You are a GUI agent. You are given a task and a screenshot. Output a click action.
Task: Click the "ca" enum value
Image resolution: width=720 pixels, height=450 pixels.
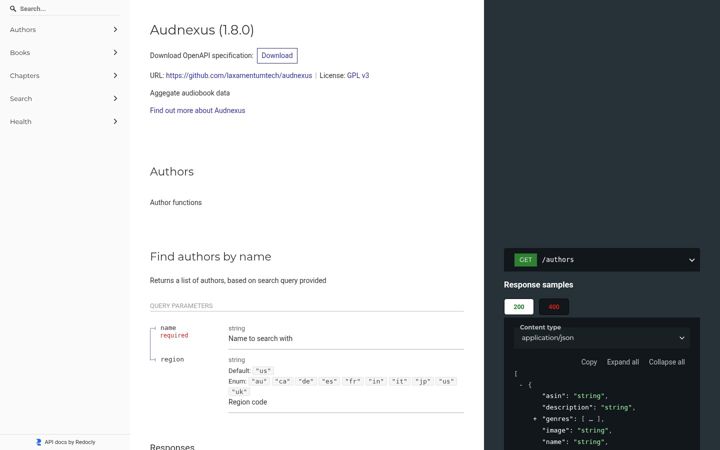point(282,381)
